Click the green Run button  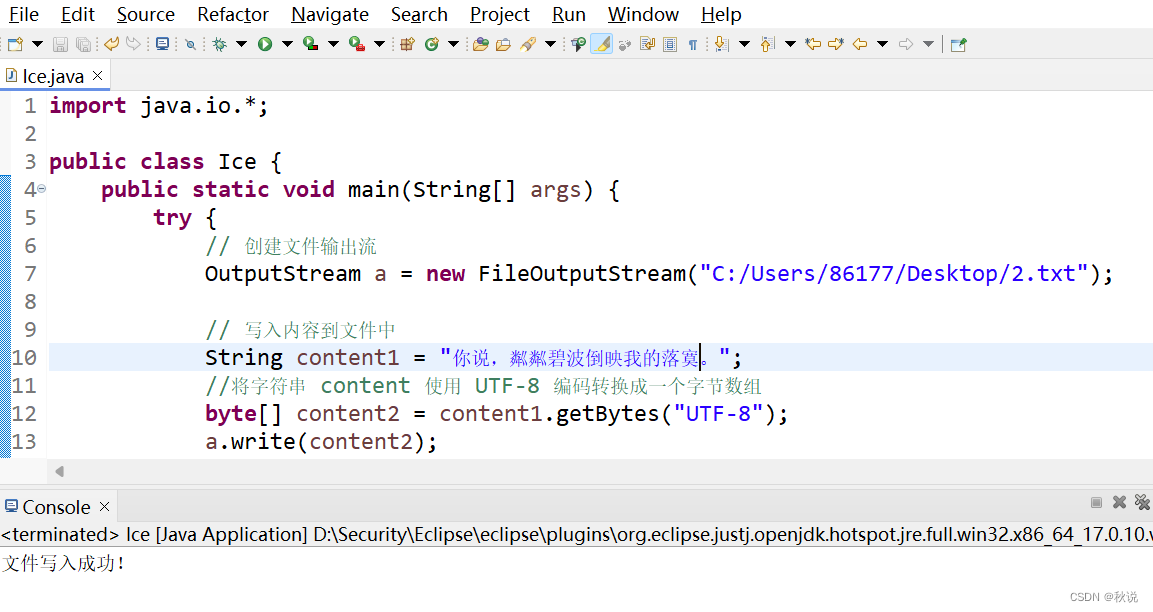coord(265,45)
